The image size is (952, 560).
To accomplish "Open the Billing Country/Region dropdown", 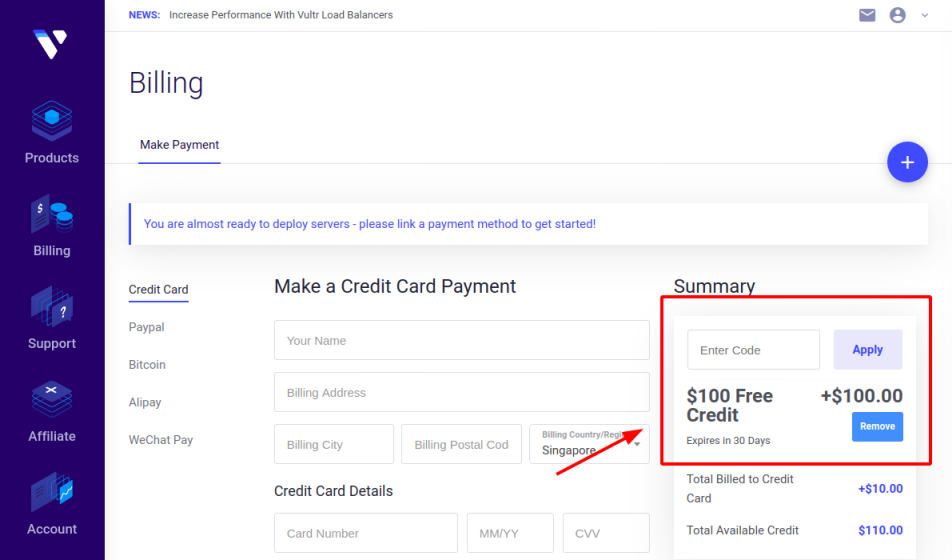I will [589, 444].
